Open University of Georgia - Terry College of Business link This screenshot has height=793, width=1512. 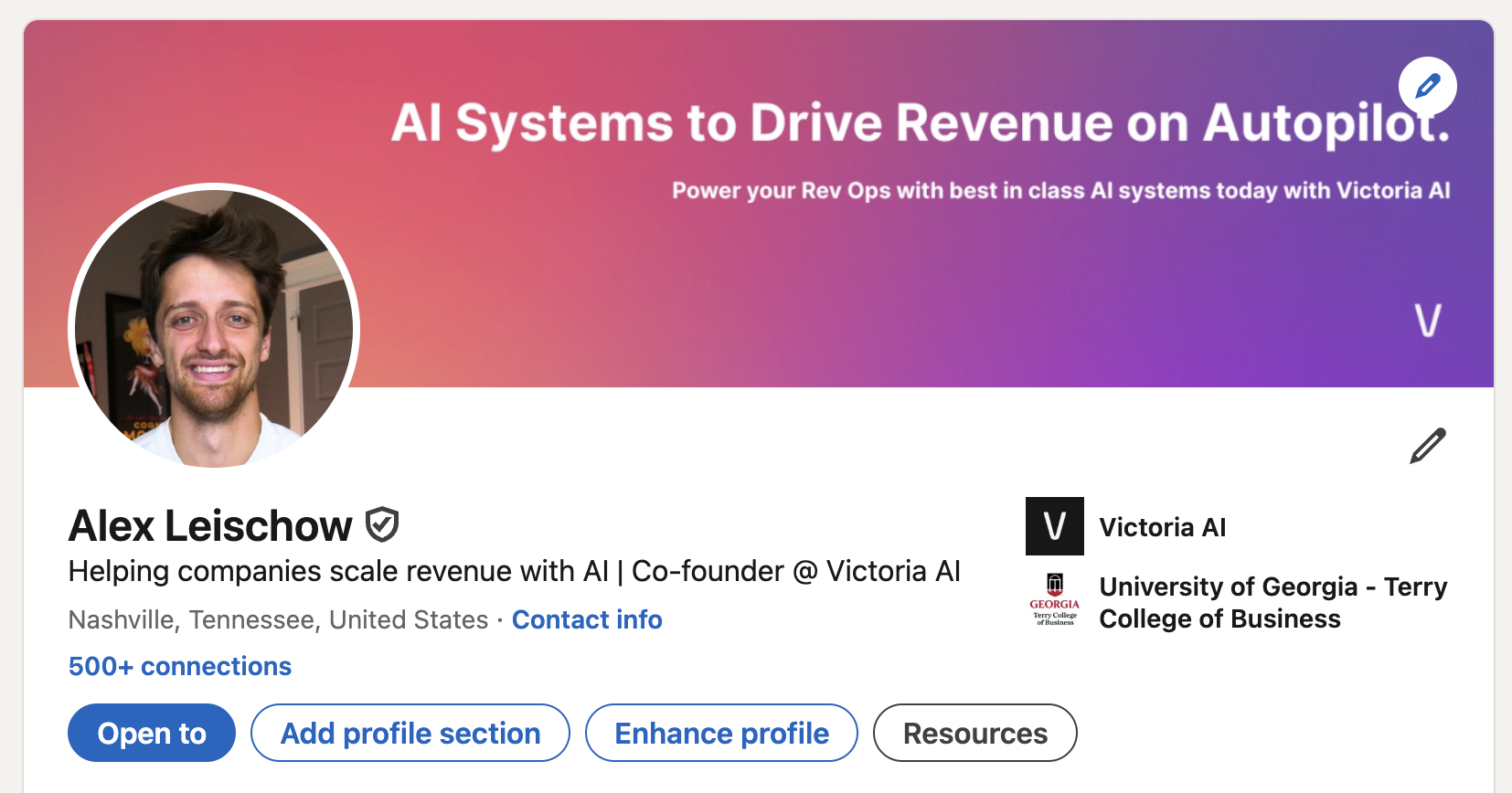coord(1273,602)
